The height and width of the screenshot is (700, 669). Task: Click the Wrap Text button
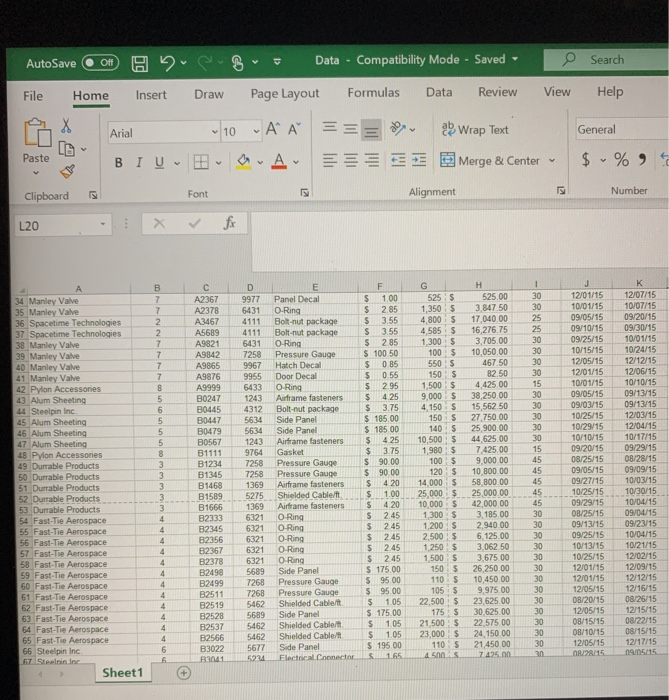pyautogui.click(x=474, y=129)
